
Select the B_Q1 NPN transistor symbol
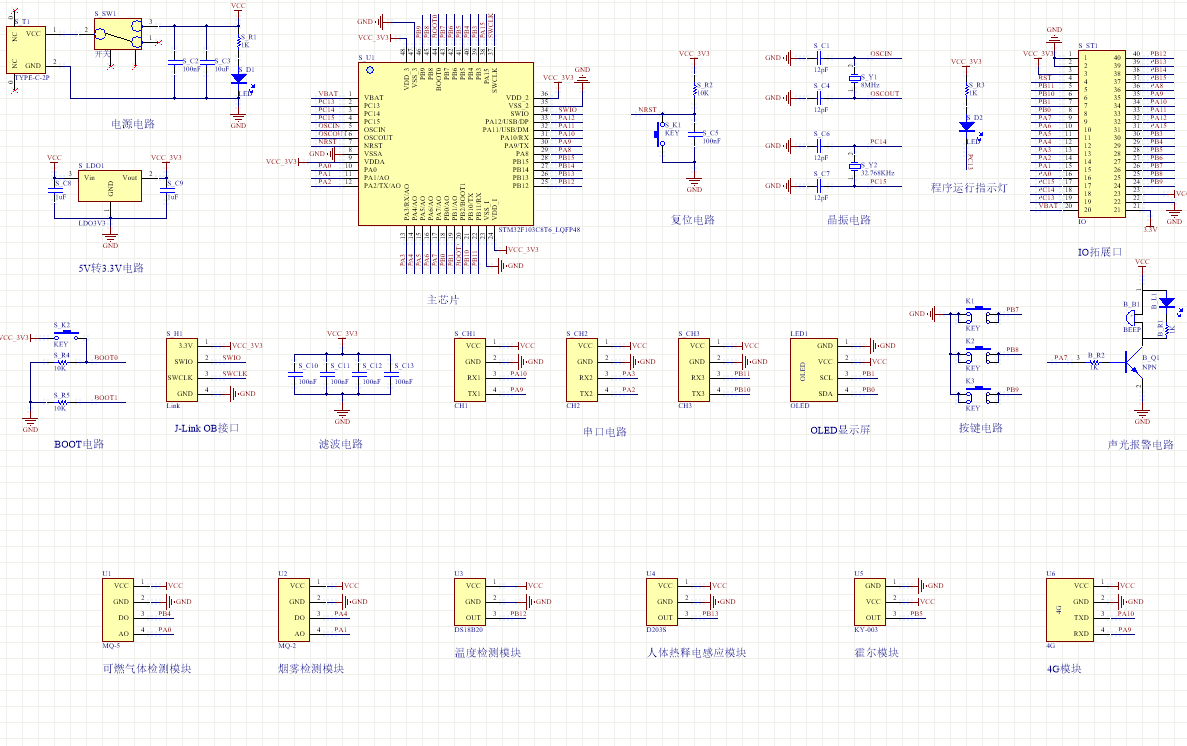(1134, 361)
